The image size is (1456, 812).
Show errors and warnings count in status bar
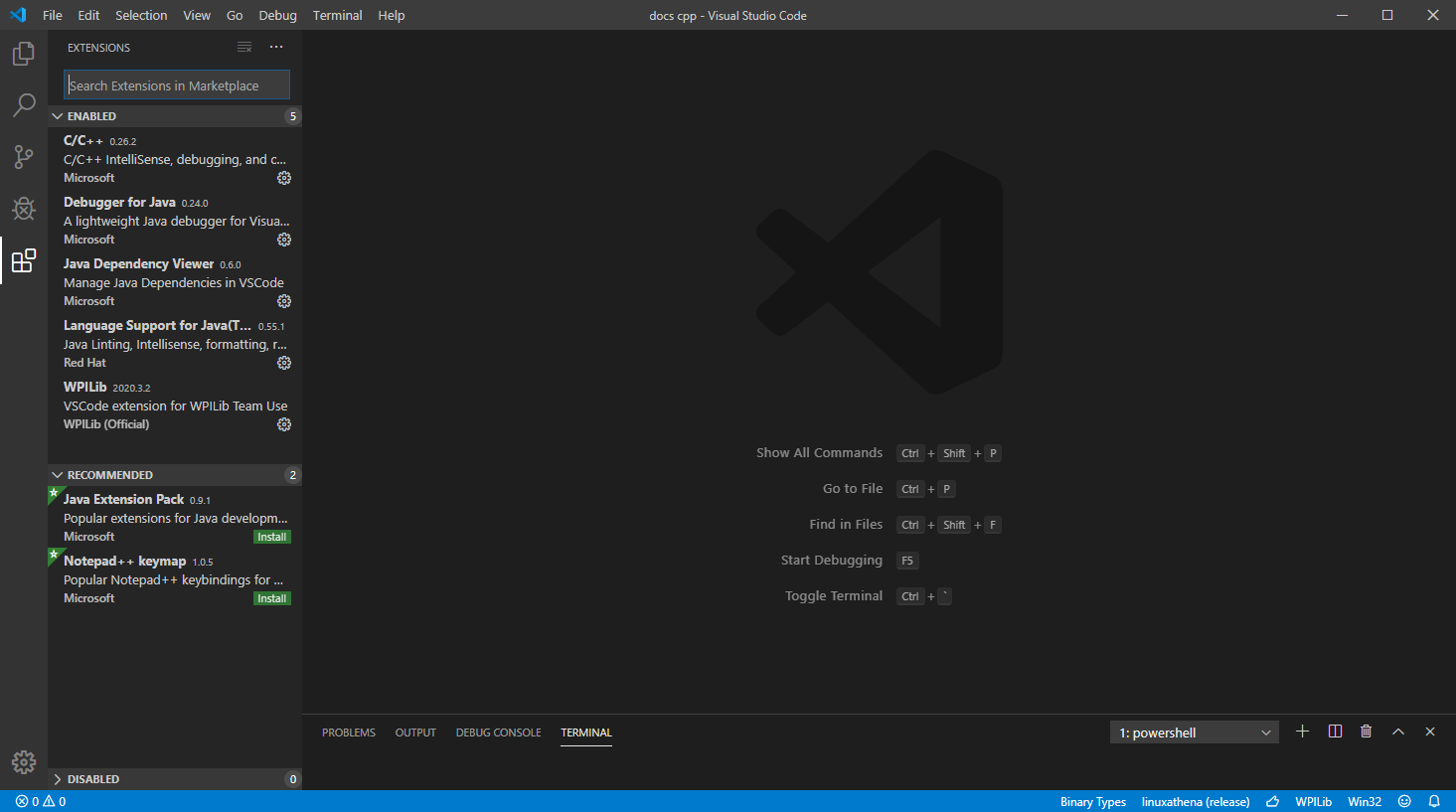[x=41, y=801]
